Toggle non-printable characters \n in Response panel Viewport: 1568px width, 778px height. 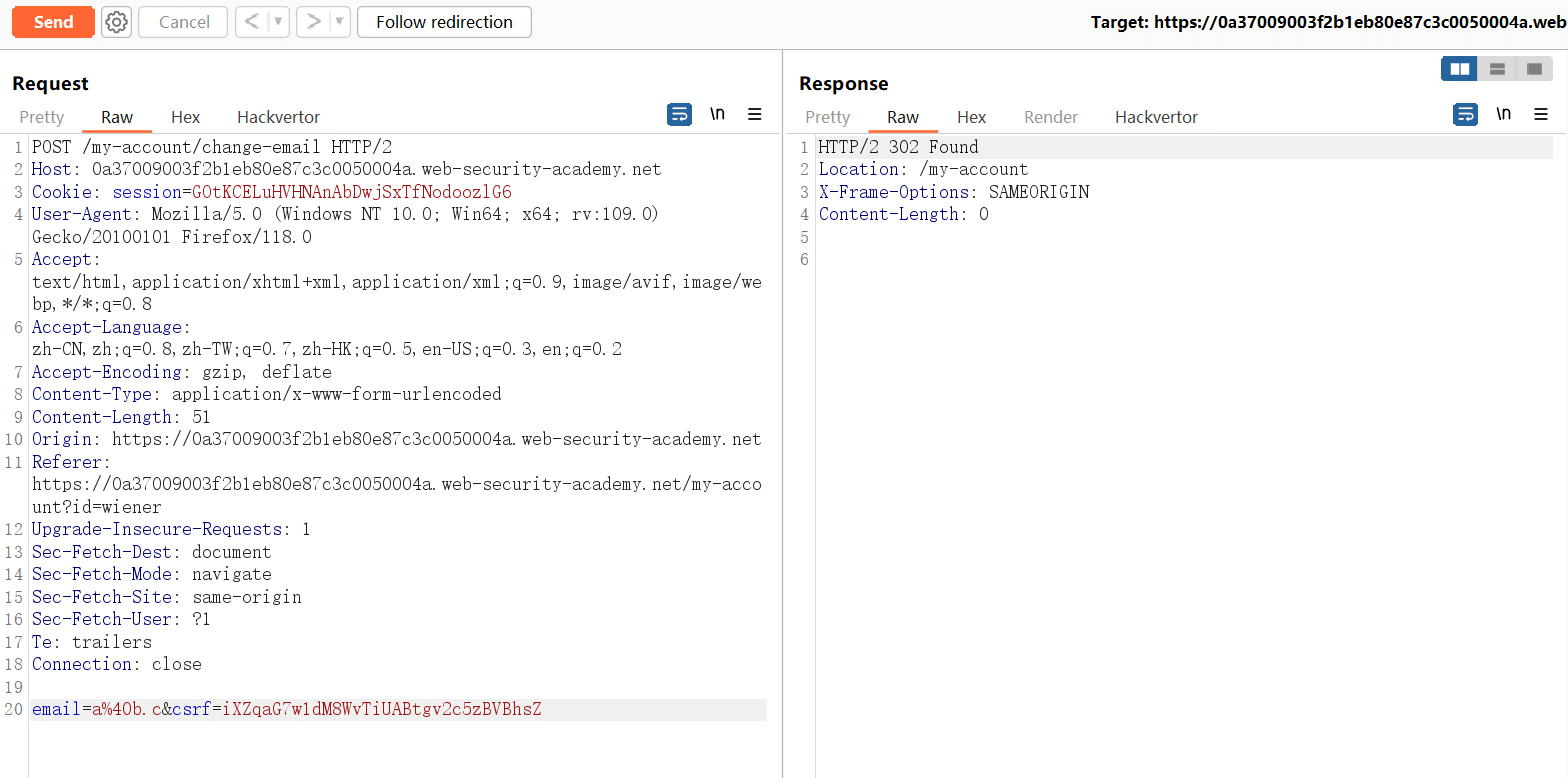1503,114
